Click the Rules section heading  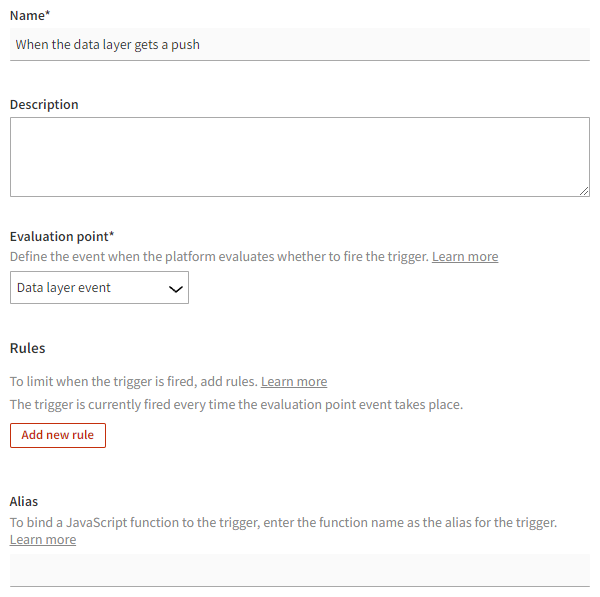pos(28,348)
